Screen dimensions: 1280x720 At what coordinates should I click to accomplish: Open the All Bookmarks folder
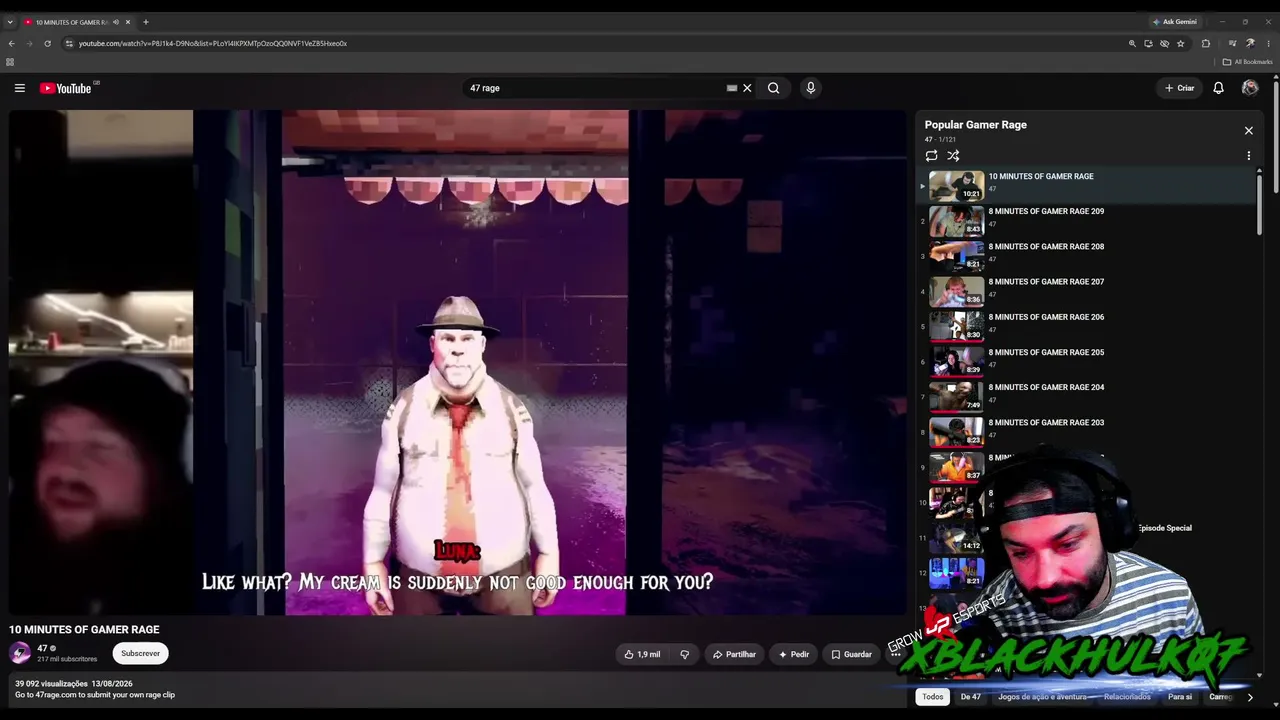click(x=1247, y=62)
